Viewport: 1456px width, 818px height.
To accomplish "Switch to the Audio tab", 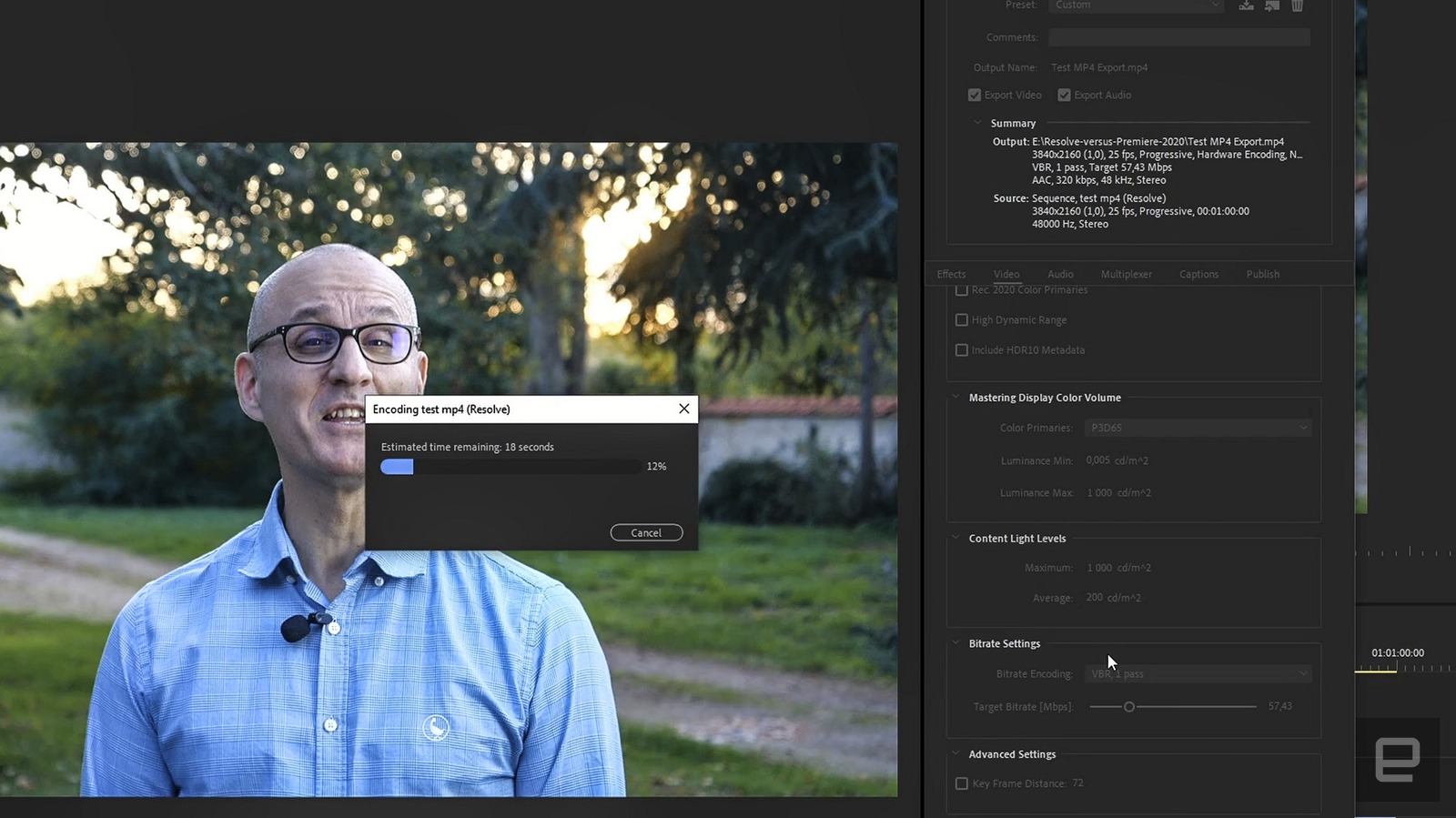I will [1060, 274].
